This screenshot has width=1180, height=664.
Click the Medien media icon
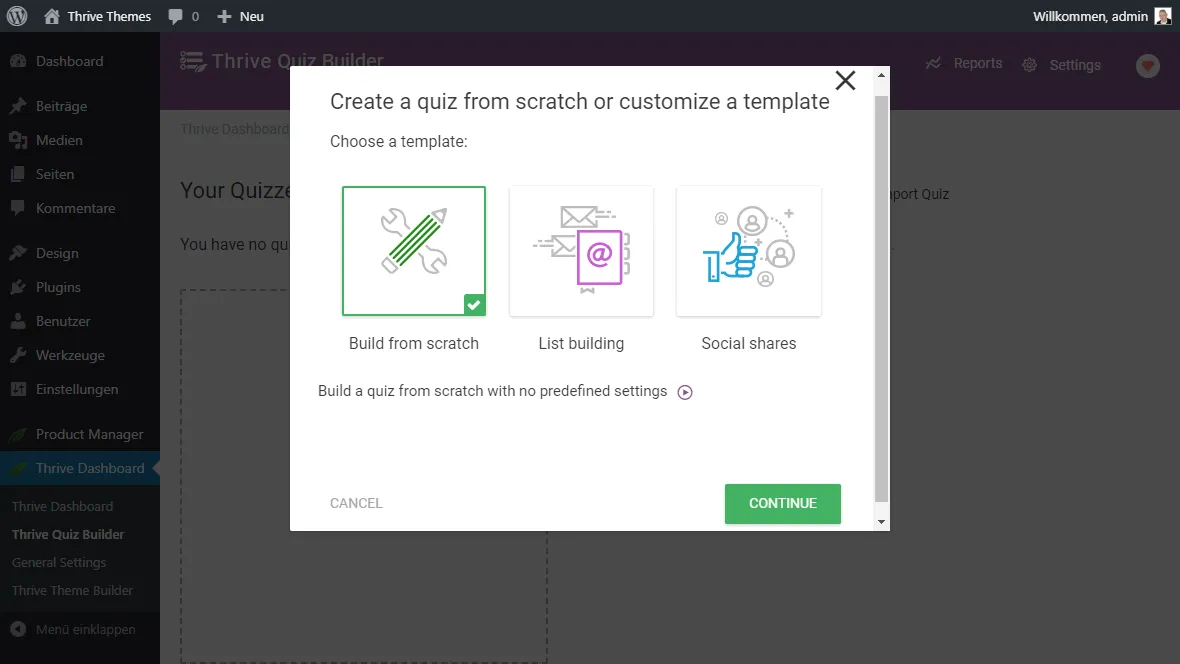tap(18, 140)
